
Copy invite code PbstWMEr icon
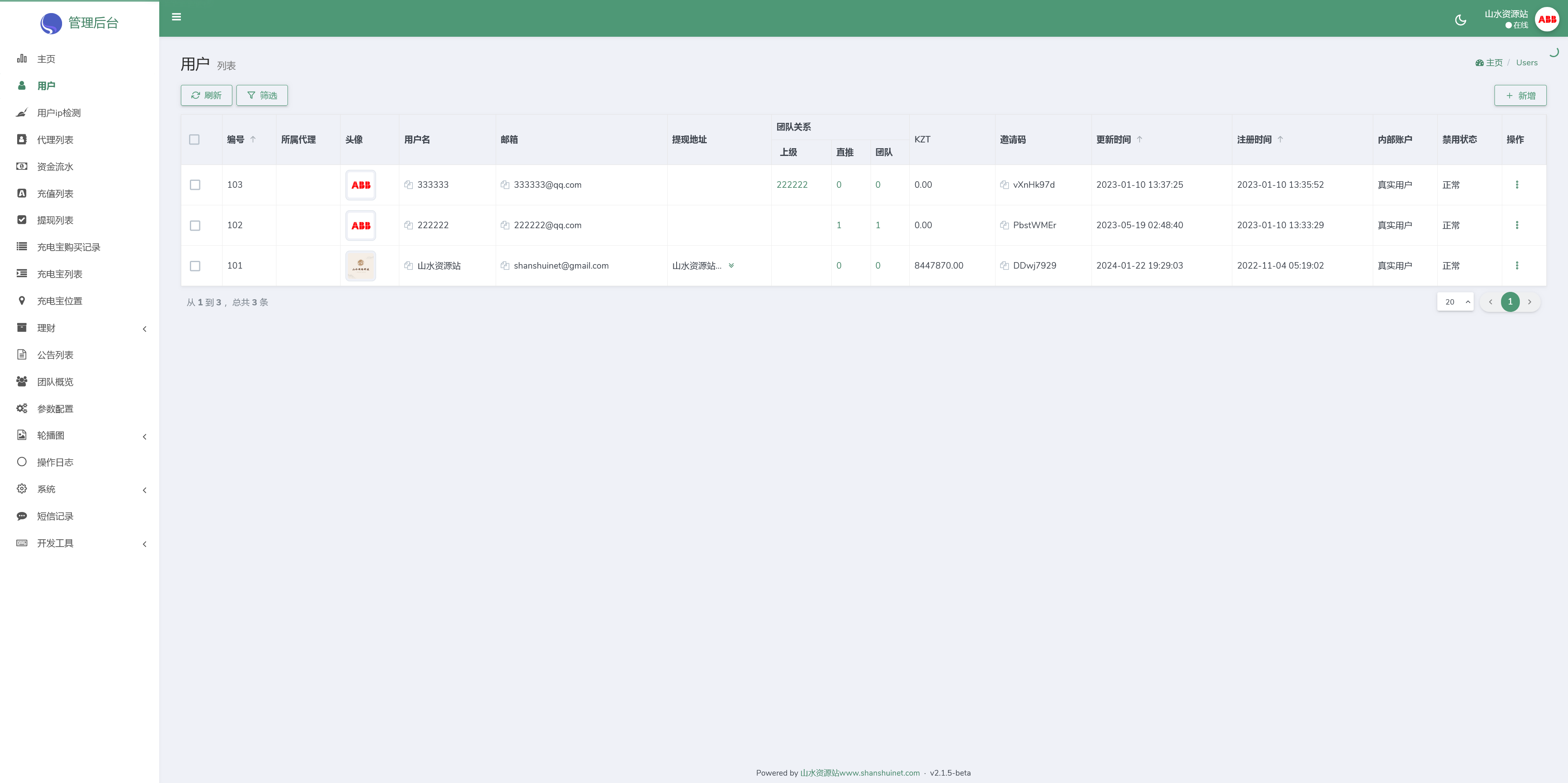(1004, 225)
